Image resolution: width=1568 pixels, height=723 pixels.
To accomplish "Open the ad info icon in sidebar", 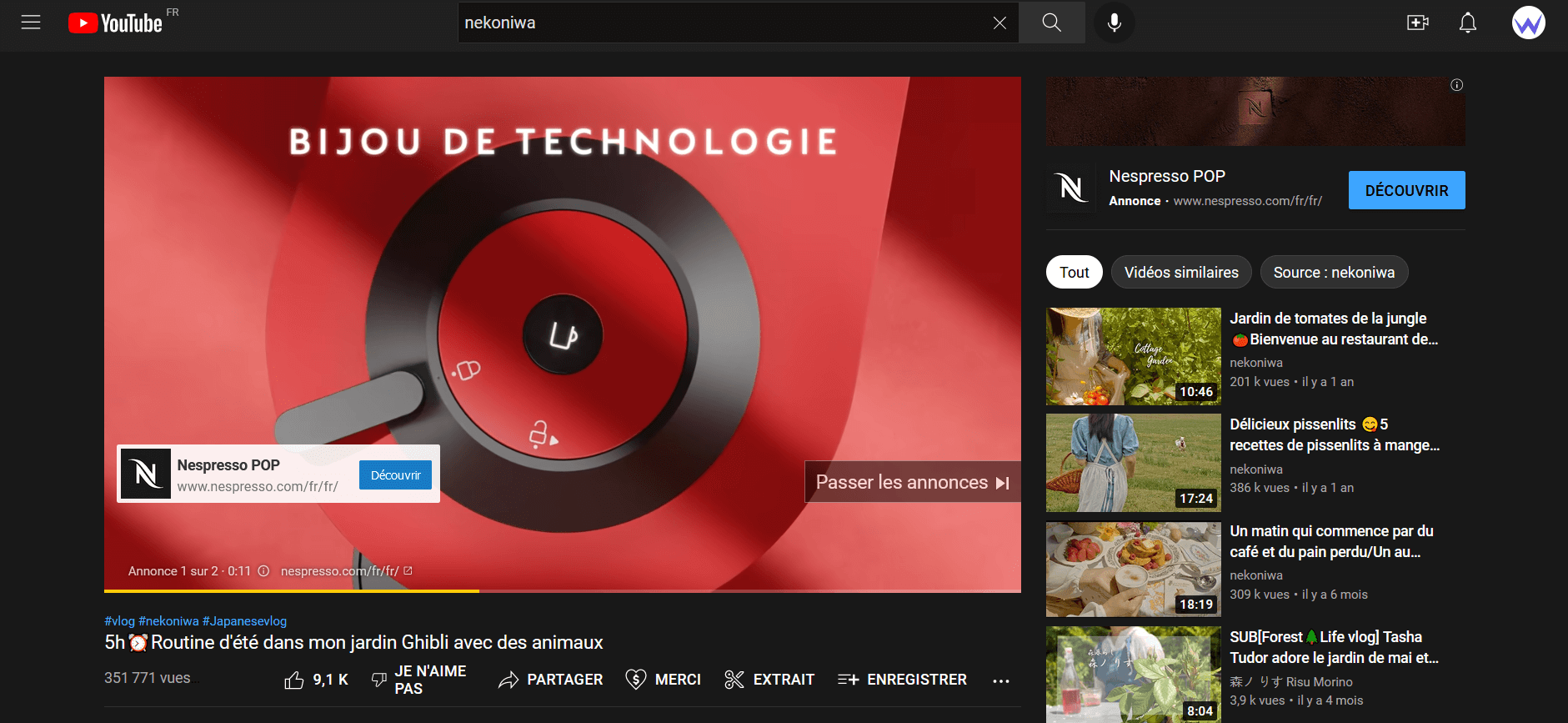I will pyautogui.click(x=1456, y=85).
